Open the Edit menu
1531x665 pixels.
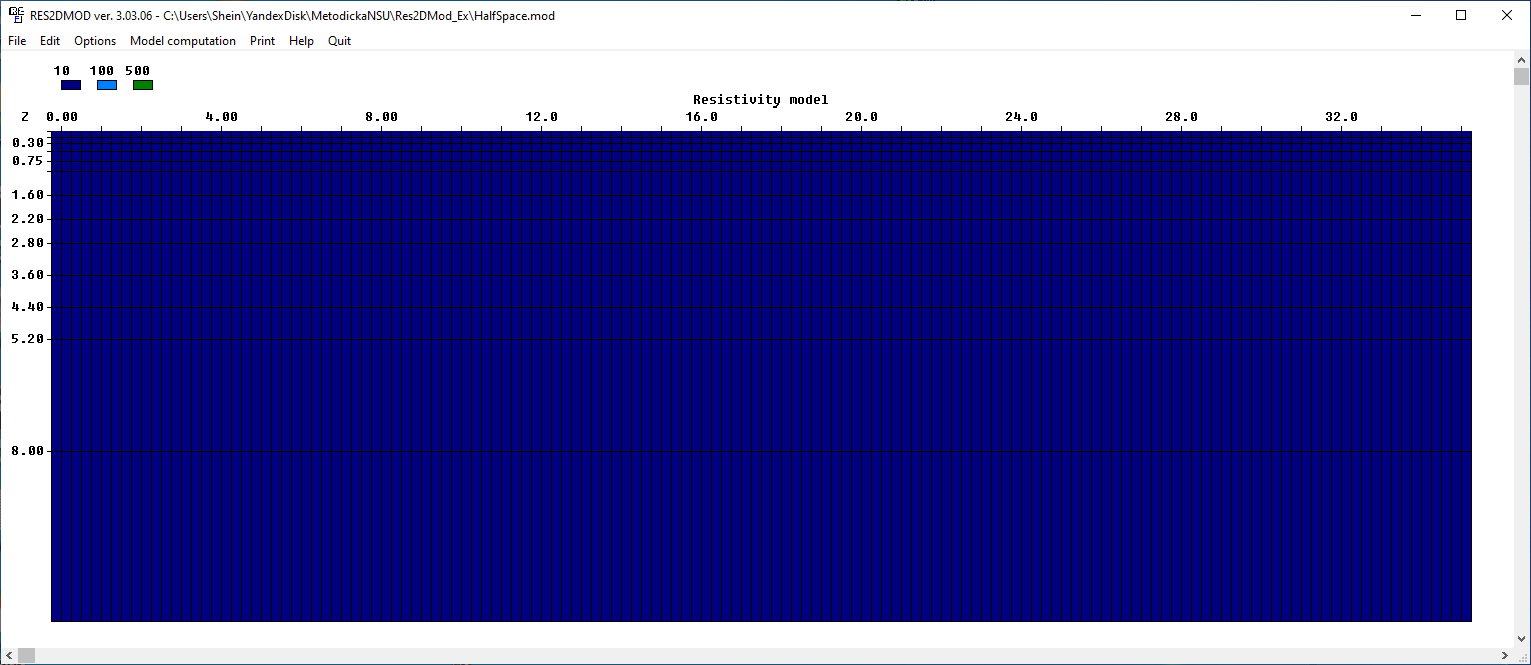50,41
